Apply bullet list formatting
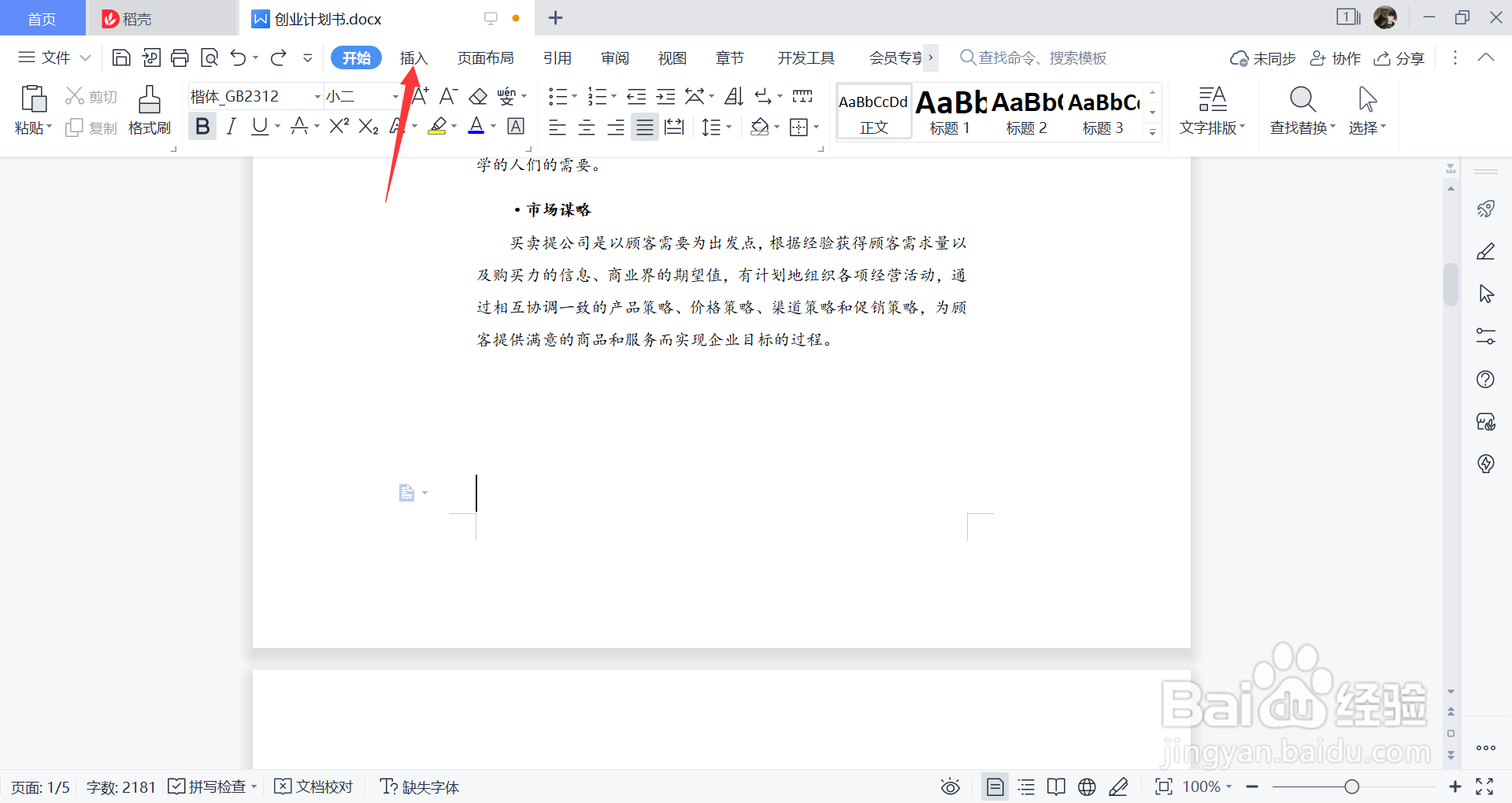The image size is (1512, 803). click(x=558, y=95)
